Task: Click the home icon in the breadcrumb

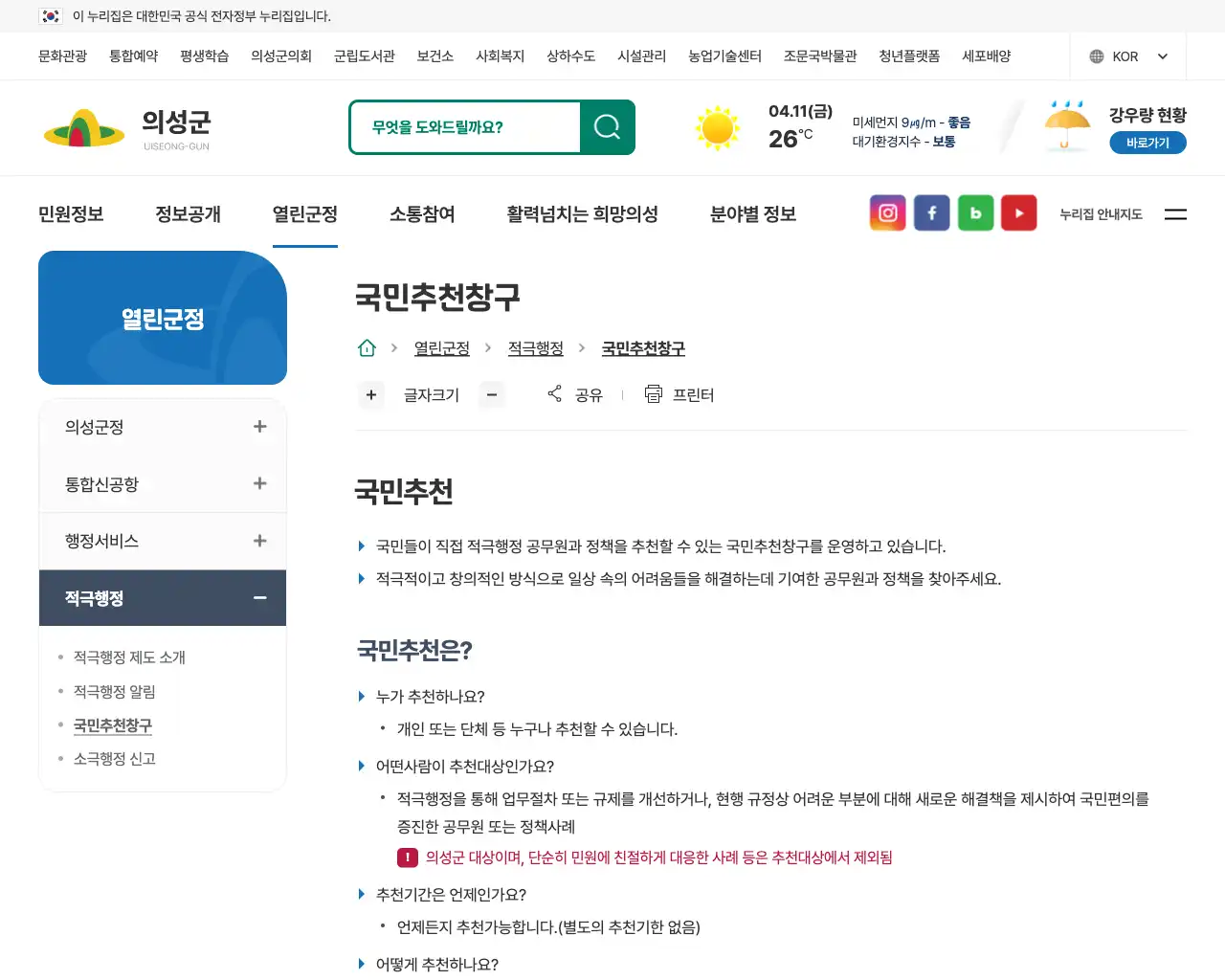Action: pos(367,347)
